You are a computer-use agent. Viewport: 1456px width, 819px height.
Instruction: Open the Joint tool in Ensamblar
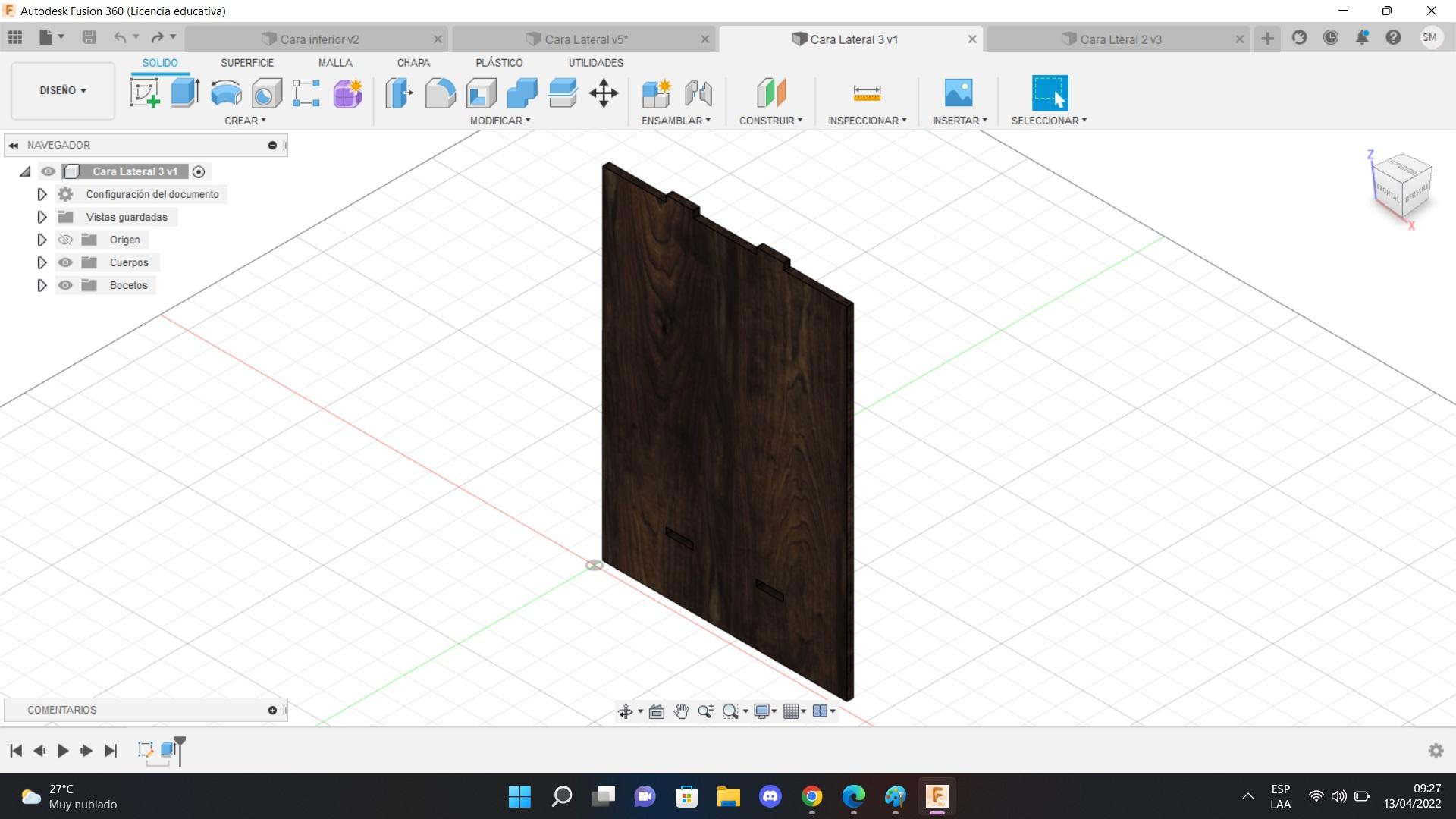(x=698, y=93)
